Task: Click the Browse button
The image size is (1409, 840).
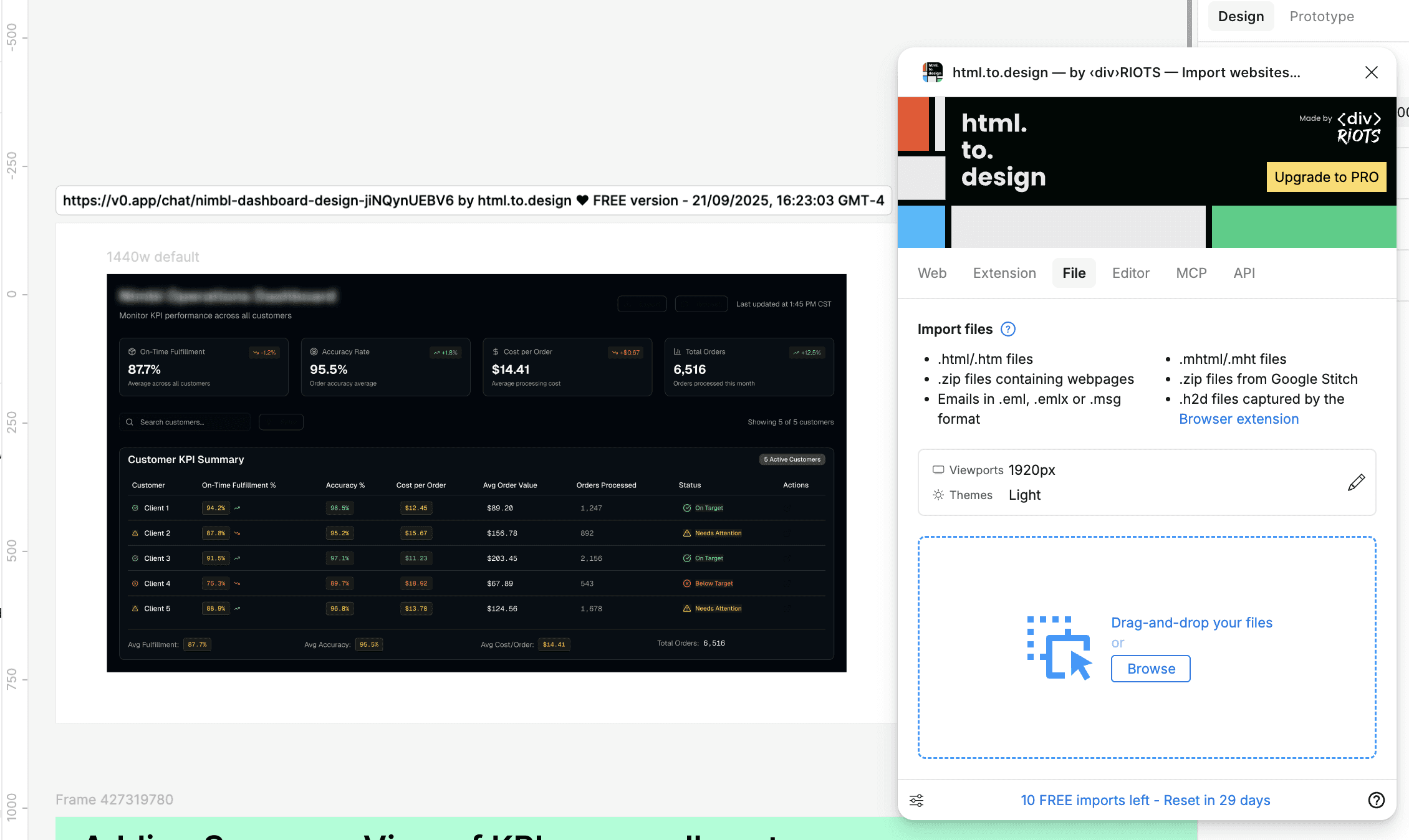Action: 1150,669
